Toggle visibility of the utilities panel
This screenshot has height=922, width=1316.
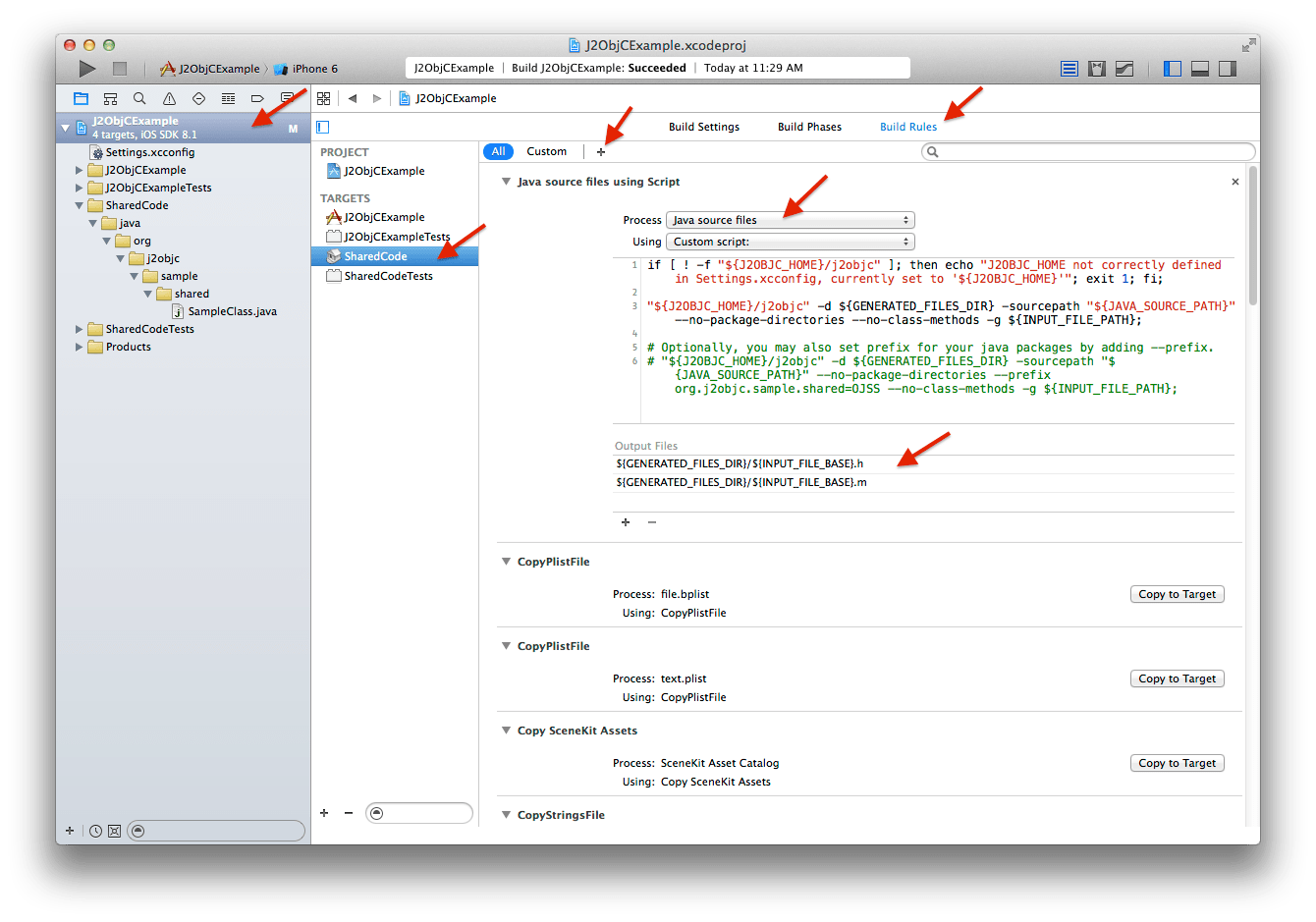tap(1227, 68)
